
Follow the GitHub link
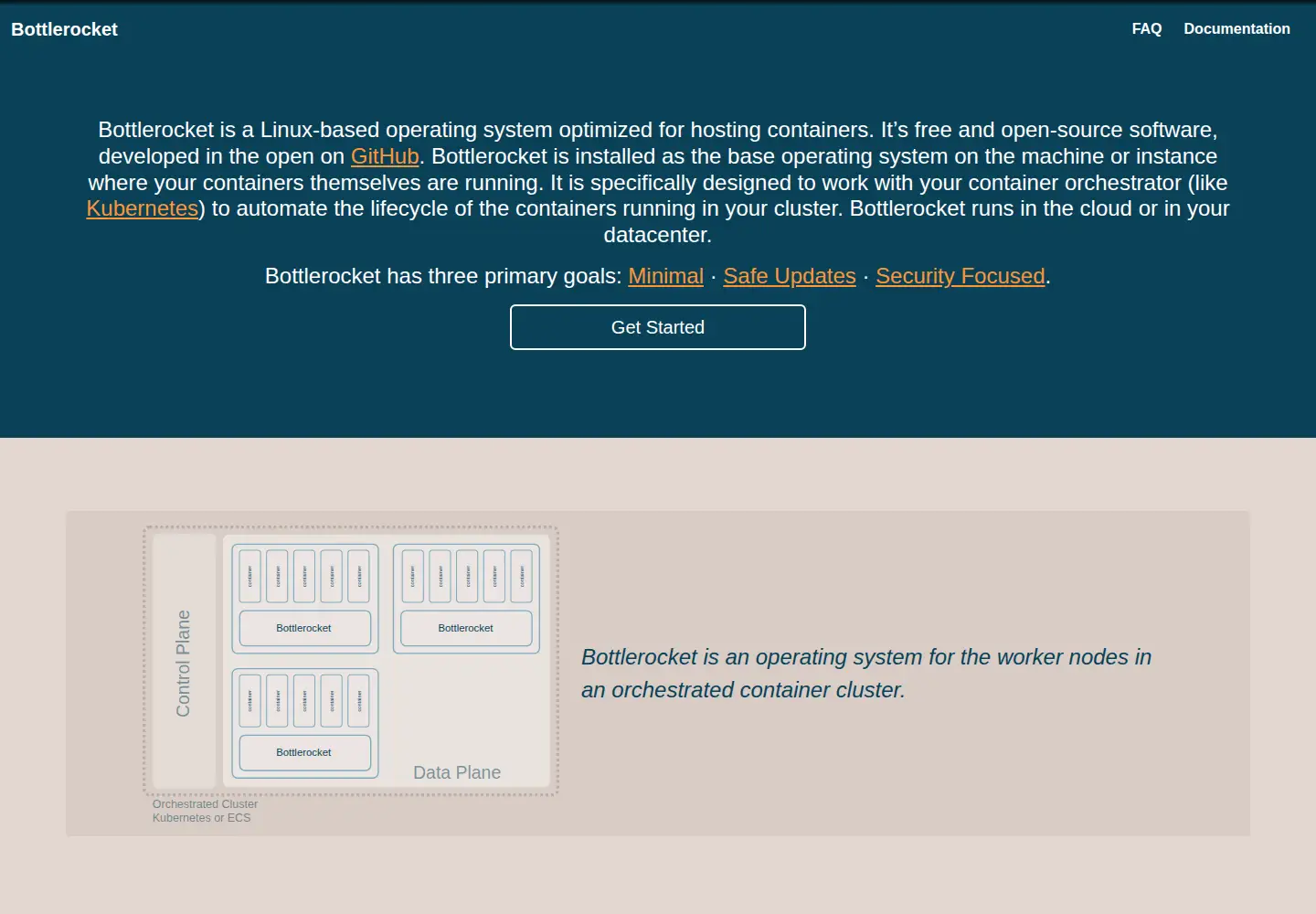(385, 156)
